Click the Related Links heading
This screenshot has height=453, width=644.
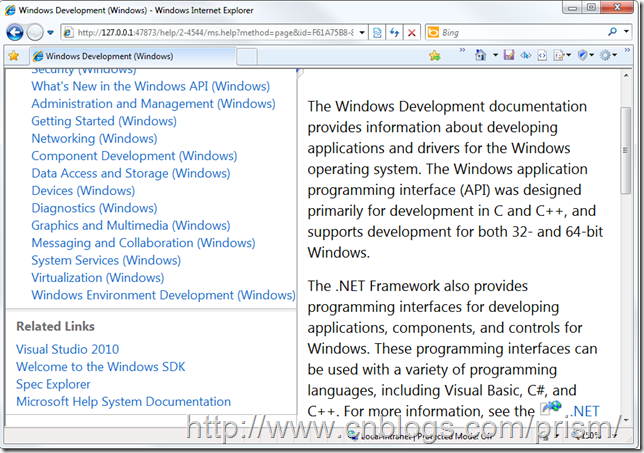coord(55,326)
